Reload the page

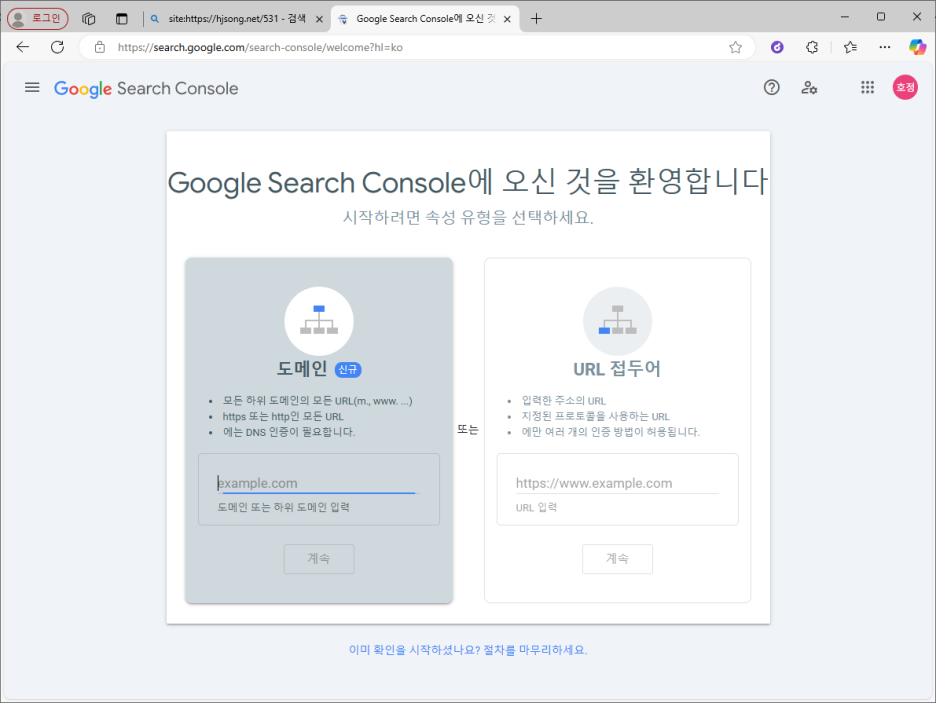[x=57, y=47]
